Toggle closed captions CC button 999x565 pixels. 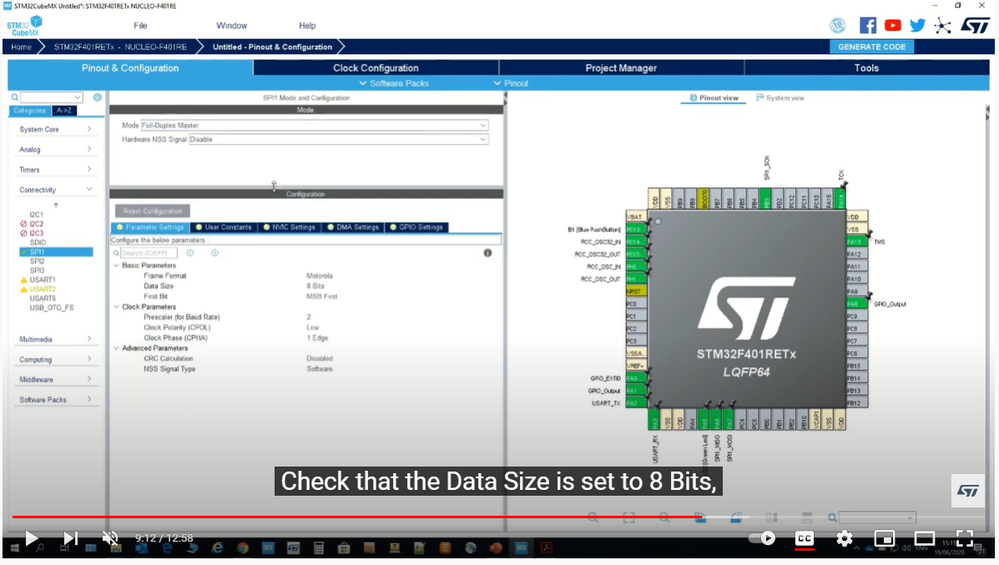804,538
